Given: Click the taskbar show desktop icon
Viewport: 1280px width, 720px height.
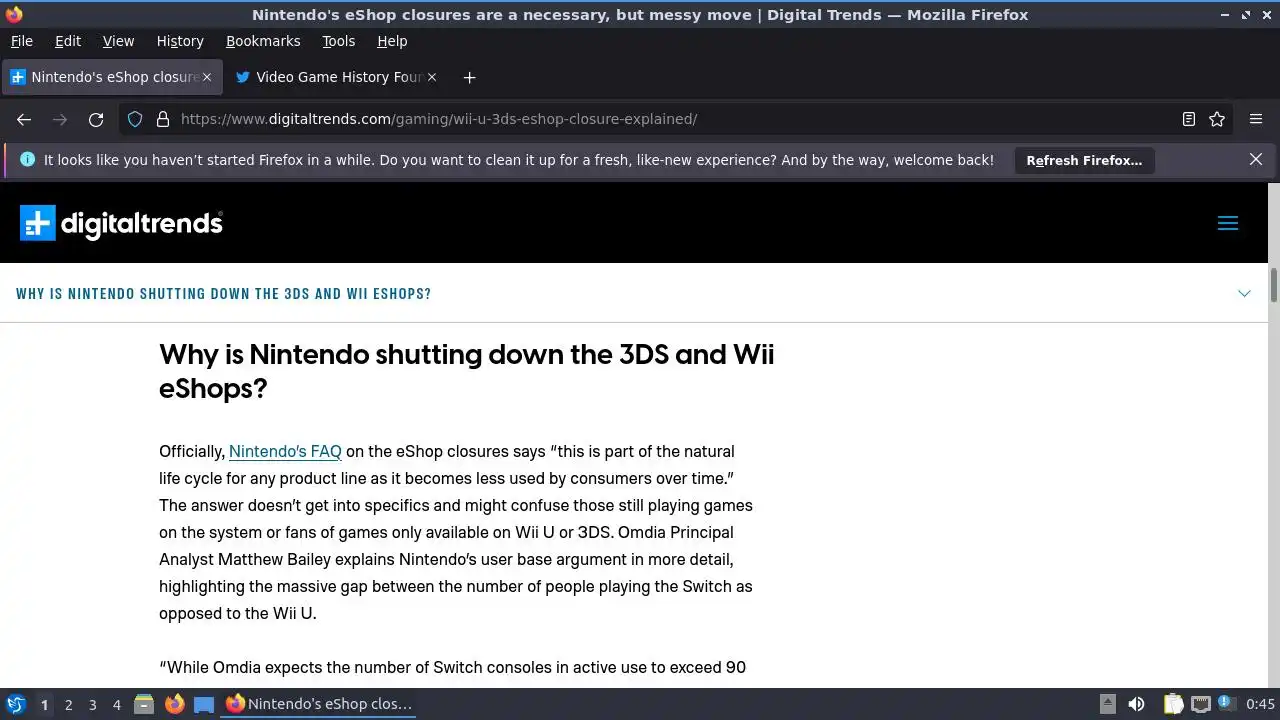Looking at the screenshot, I should 204,704.
